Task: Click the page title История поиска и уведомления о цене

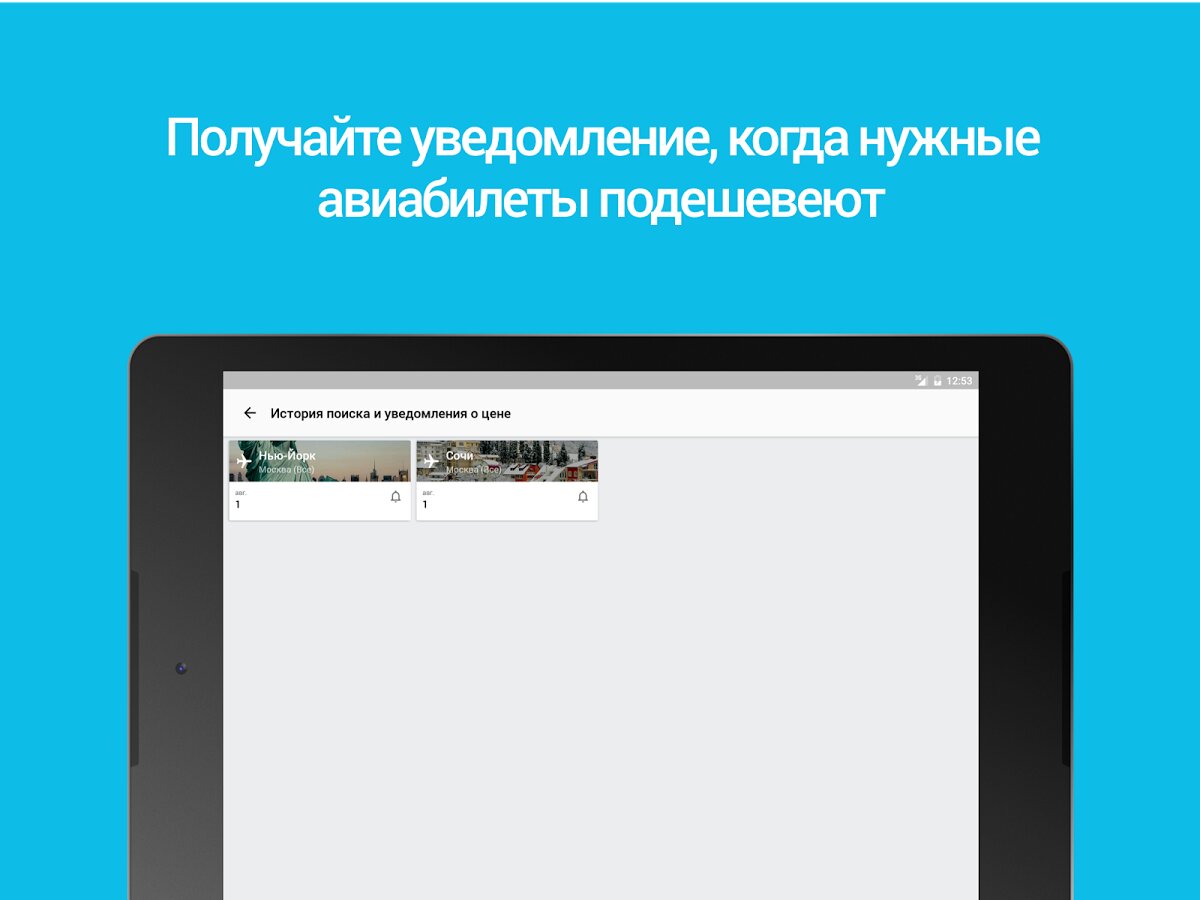Action: (390, 413)
